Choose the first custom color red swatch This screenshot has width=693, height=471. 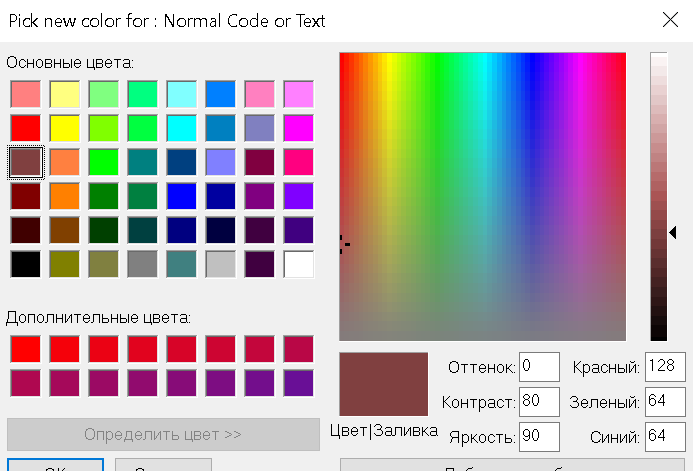(26, 349)
